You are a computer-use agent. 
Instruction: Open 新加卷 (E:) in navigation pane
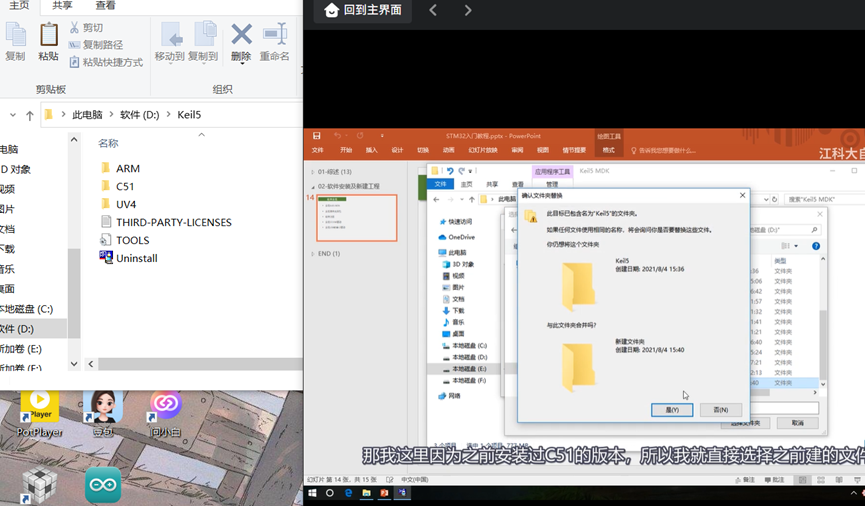(x=22, y=349)
